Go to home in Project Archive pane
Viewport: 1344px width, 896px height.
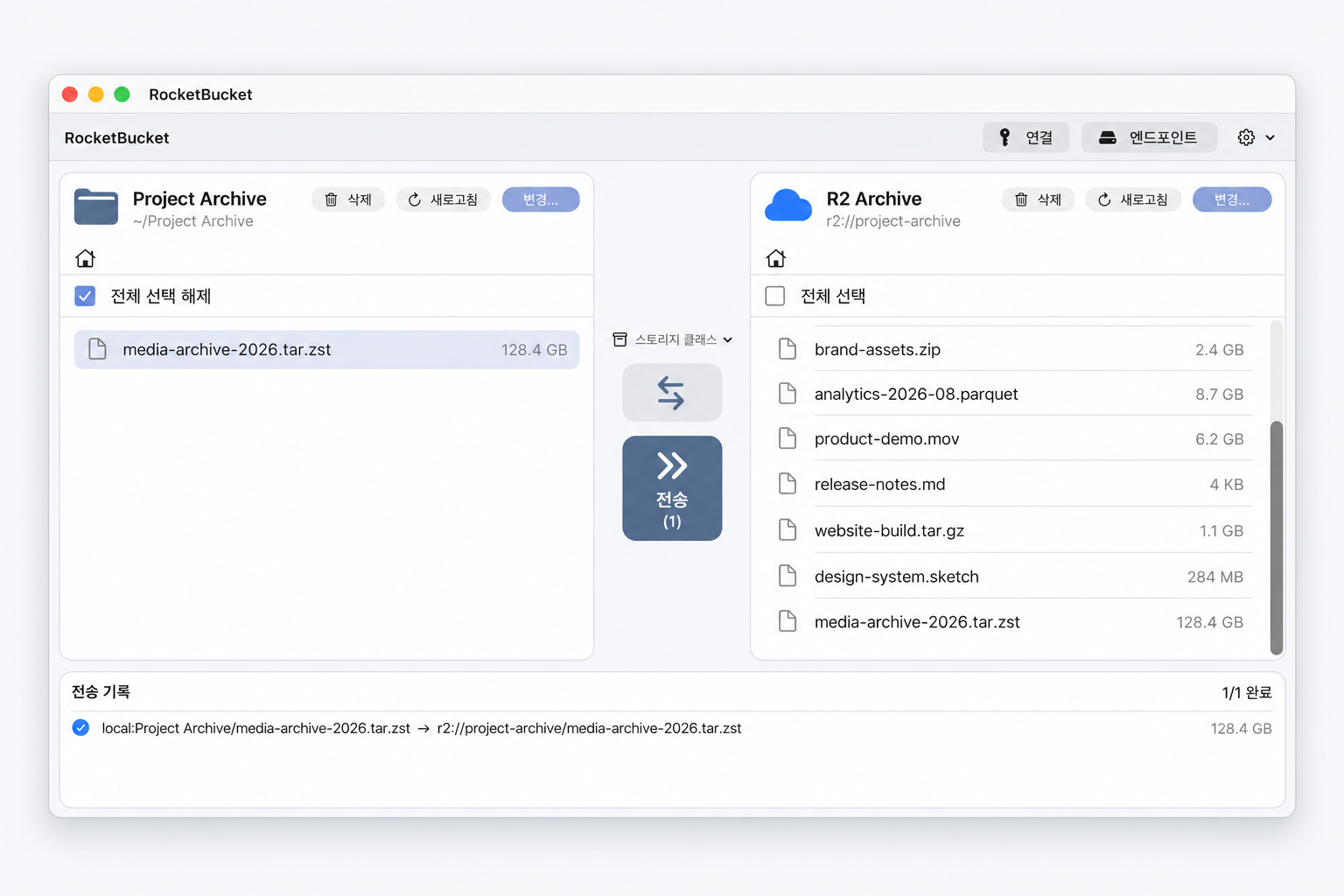pos(85,258)
